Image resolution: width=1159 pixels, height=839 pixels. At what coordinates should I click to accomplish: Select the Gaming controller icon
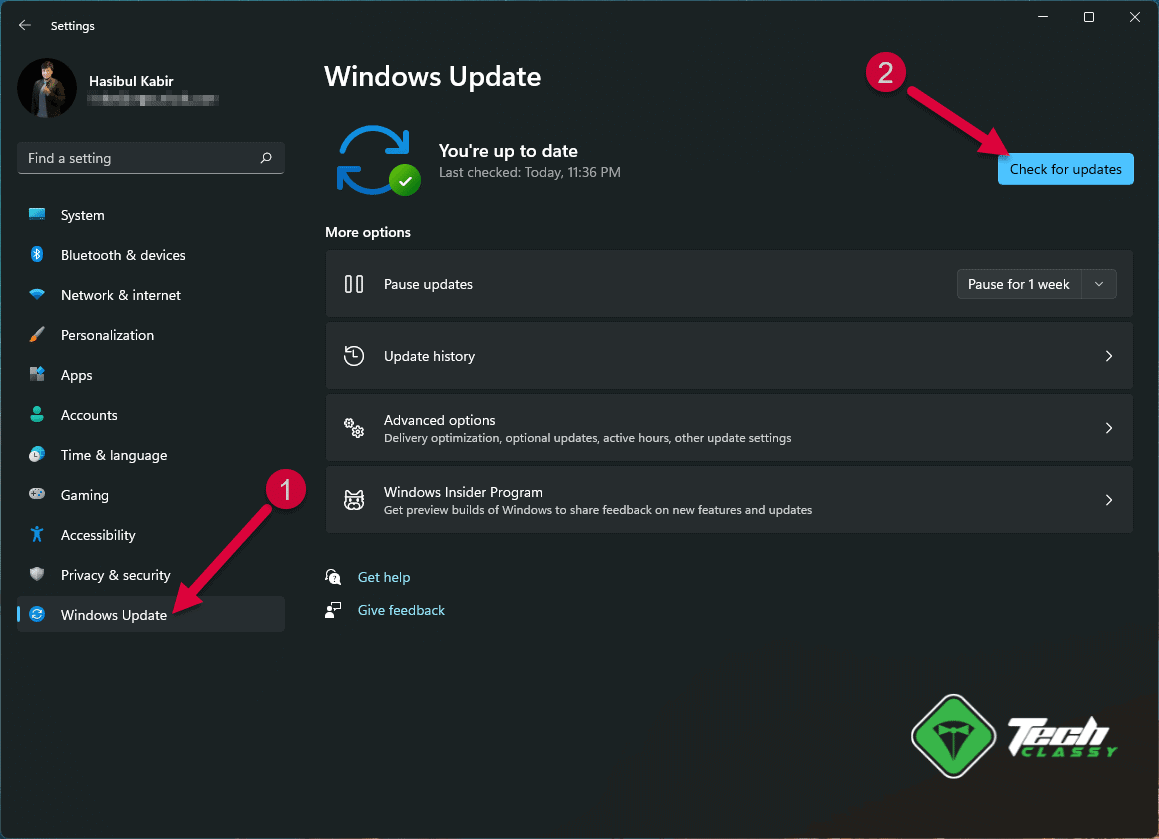(37, 494)
